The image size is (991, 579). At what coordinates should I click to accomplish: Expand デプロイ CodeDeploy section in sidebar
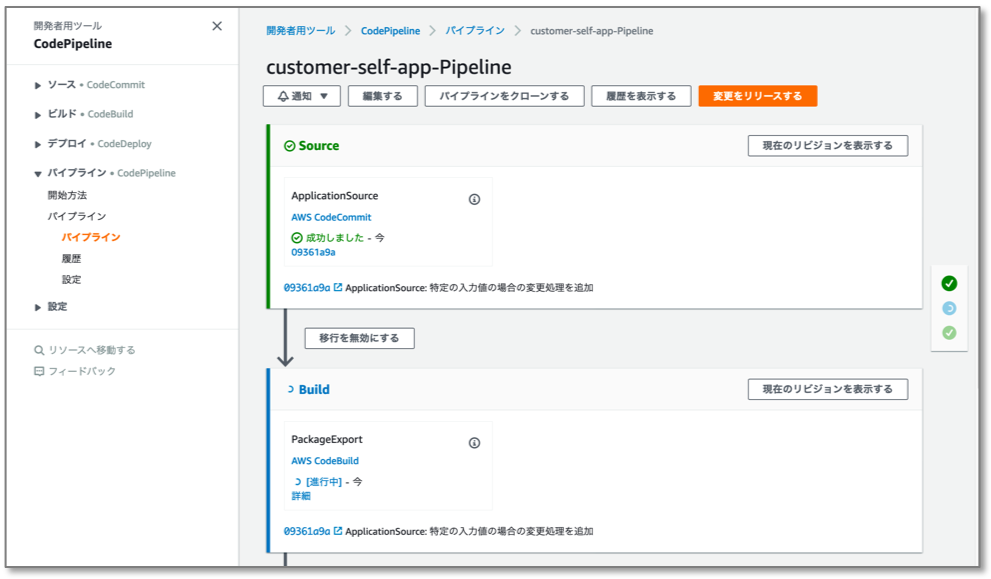pos(38,144)
